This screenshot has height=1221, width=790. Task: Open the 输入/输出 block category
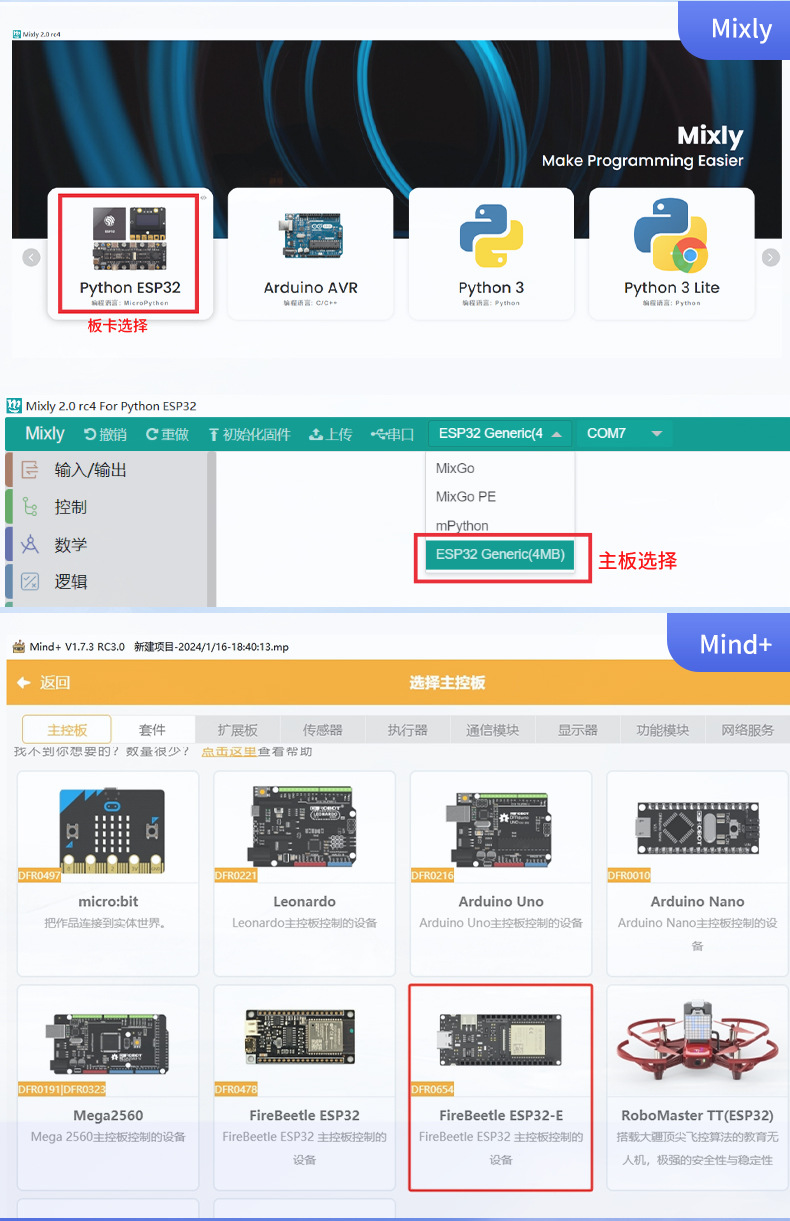91,470
